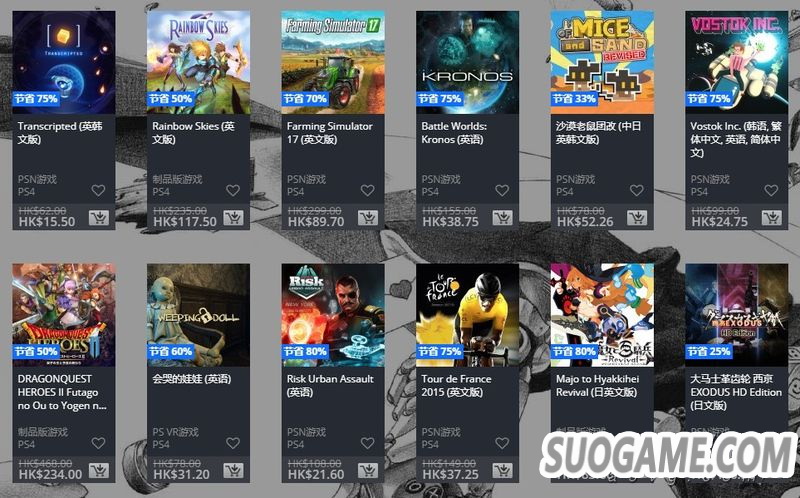The image size is (800, 498).
Task: Add Vostok Inc. to the cart
Action: [772, 218]
